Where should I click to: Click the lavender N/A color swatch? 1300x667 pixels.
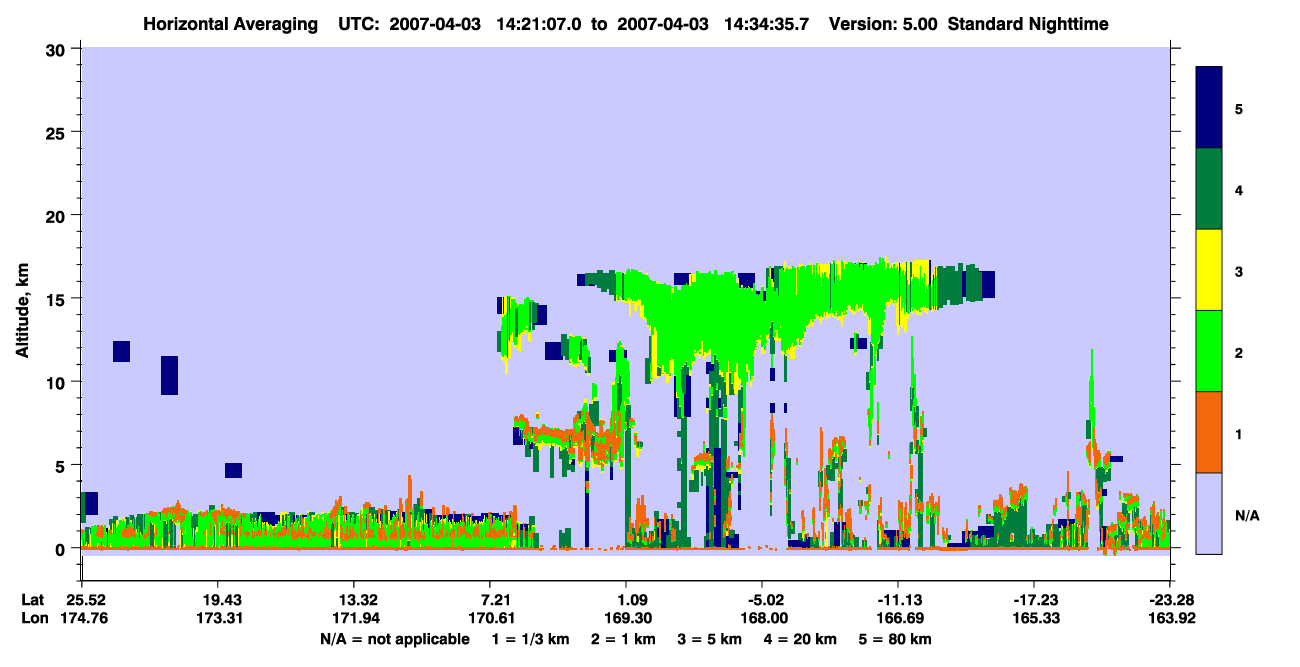(x=1209, y=513)
